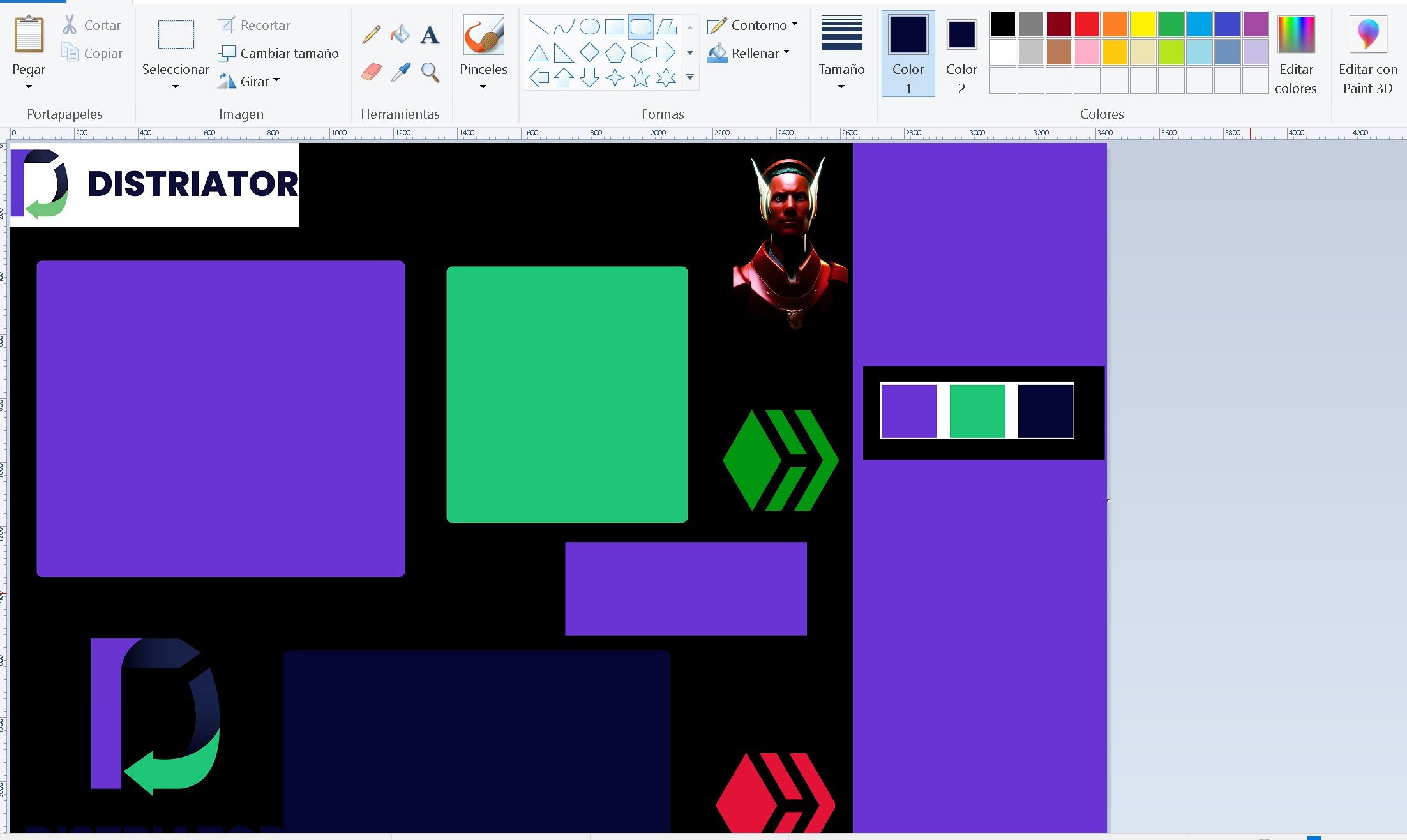Select the Eraser tool
The height and width of the screenshot is (840, 1407).
coord(371,72)
